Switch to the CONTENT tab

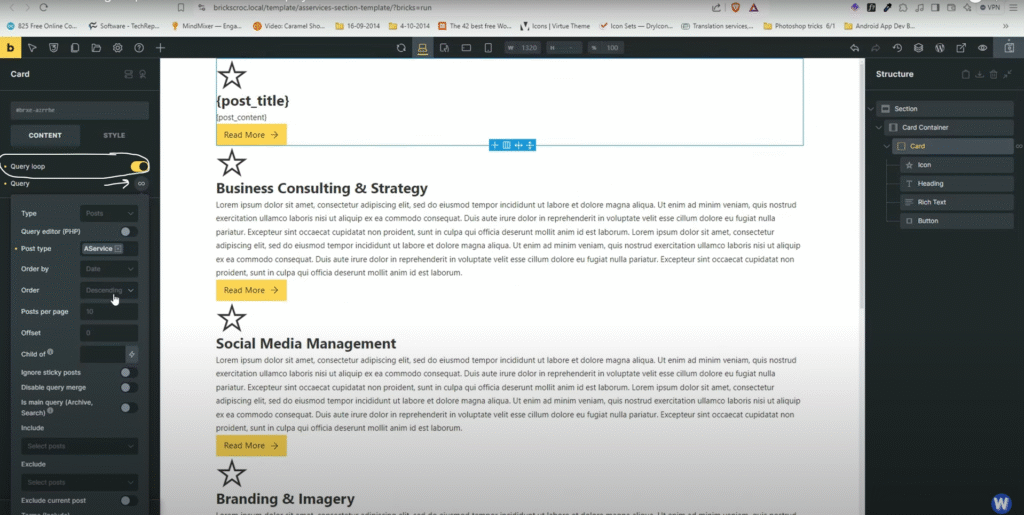pos(45,135)
